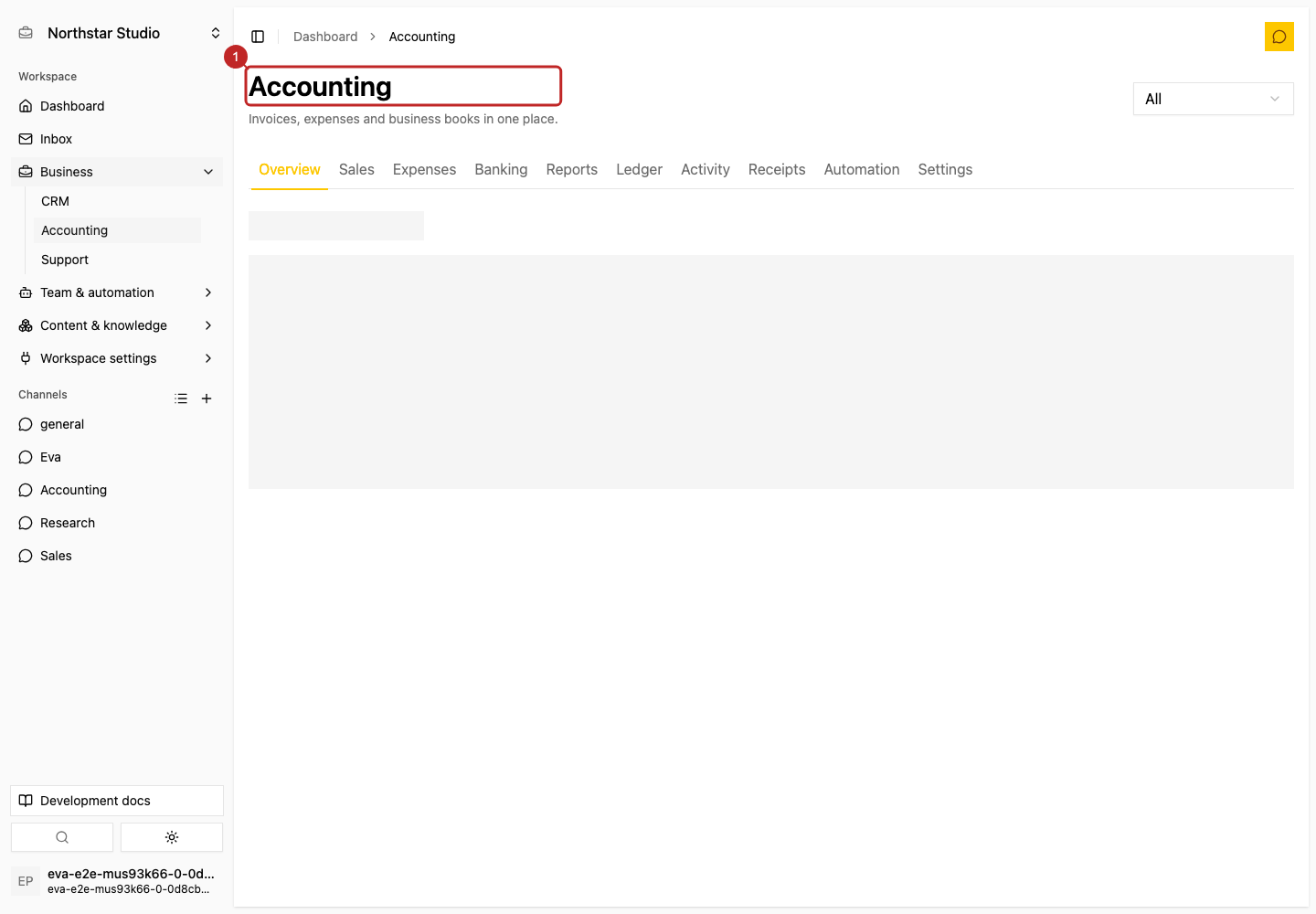Click the Content & knowledge icon
Screen dimensions: 1316x914
(26, 325)
